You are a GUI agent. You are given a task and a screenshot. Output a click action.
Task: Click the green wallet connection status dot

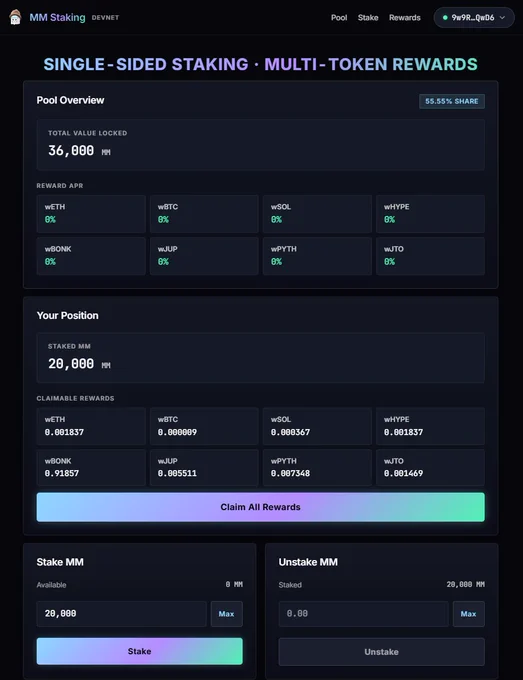[445, 18]
